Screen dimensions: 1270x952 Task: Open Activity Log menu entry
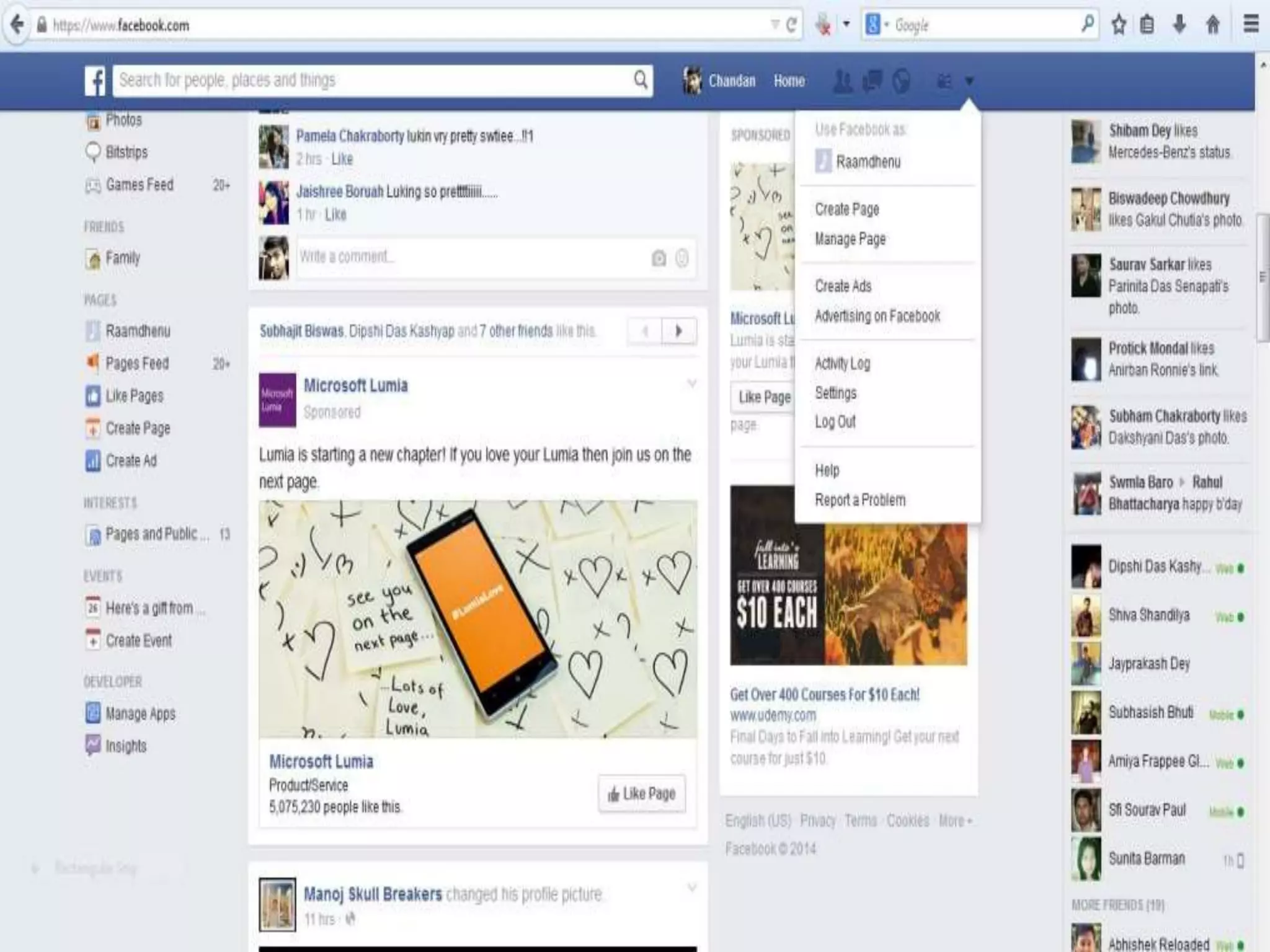842,363
